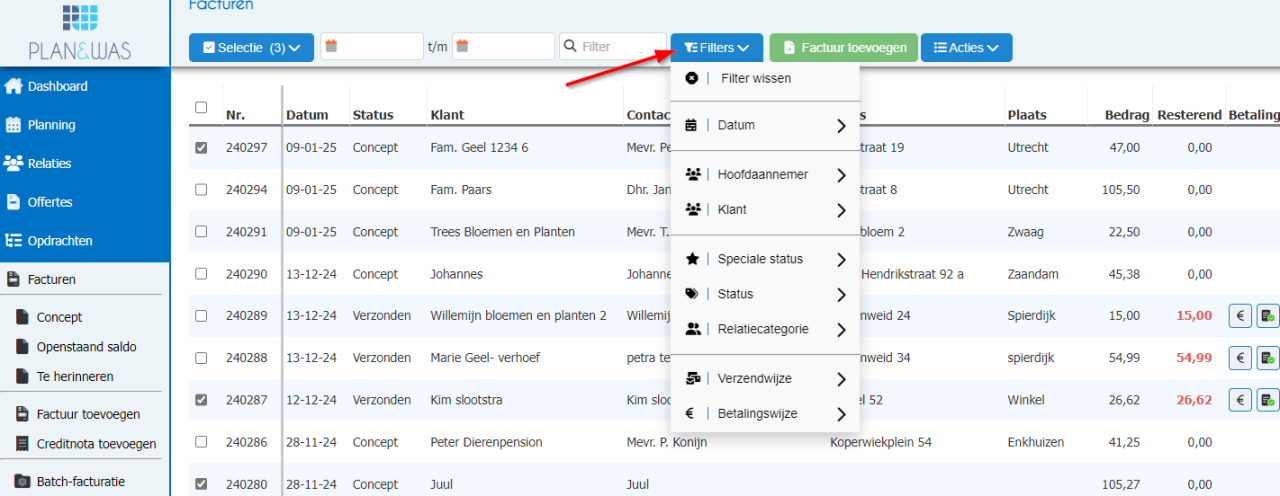Uncheck the checkbox for invoice 240297
The width and height of the screenshot is (1280, 496).
(201, 148)
